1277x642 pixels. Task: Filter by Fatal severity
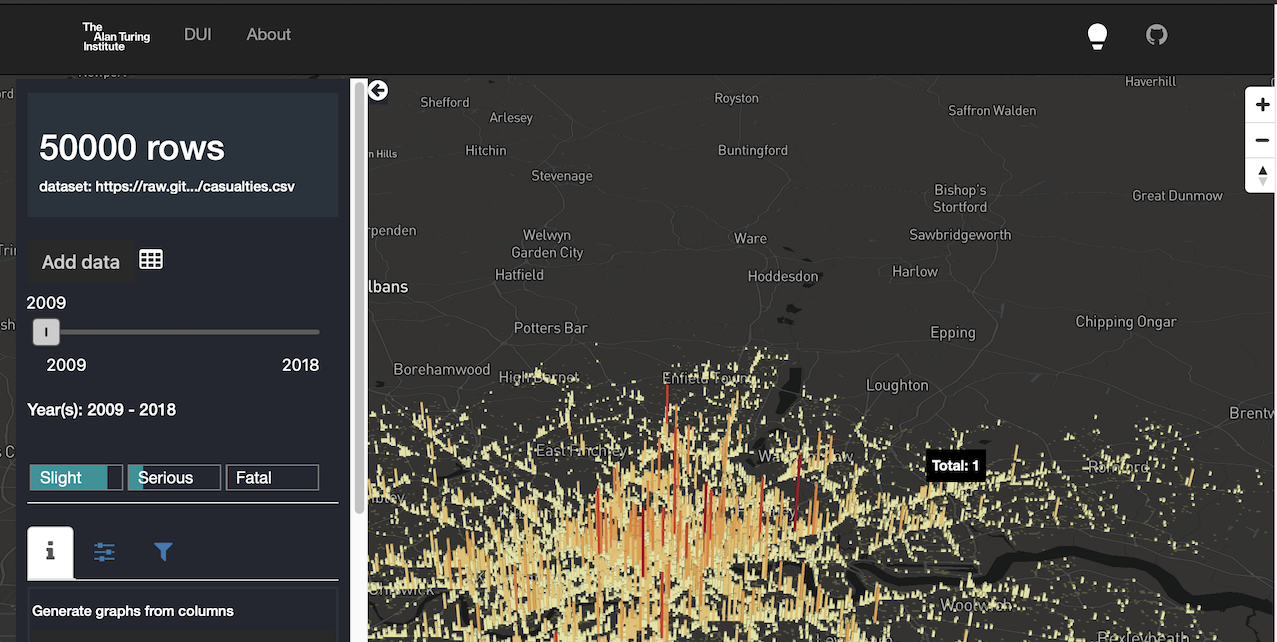click(x=272, y=478)
